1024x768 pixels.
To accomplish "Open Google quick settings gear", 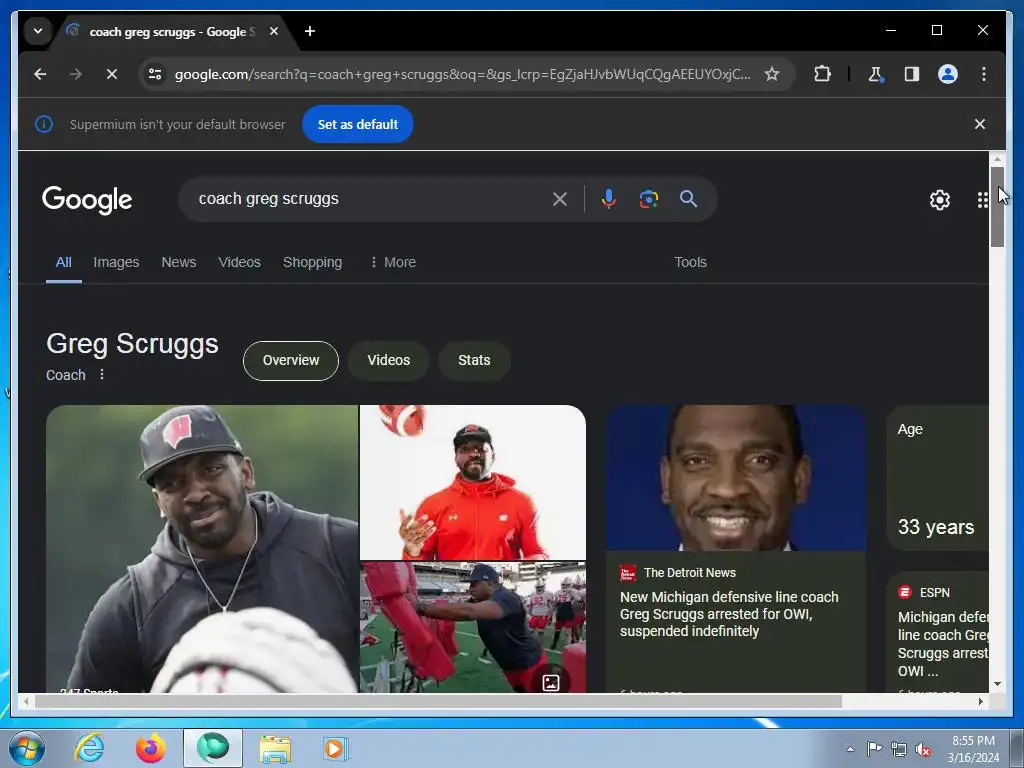I will (940, 200).
